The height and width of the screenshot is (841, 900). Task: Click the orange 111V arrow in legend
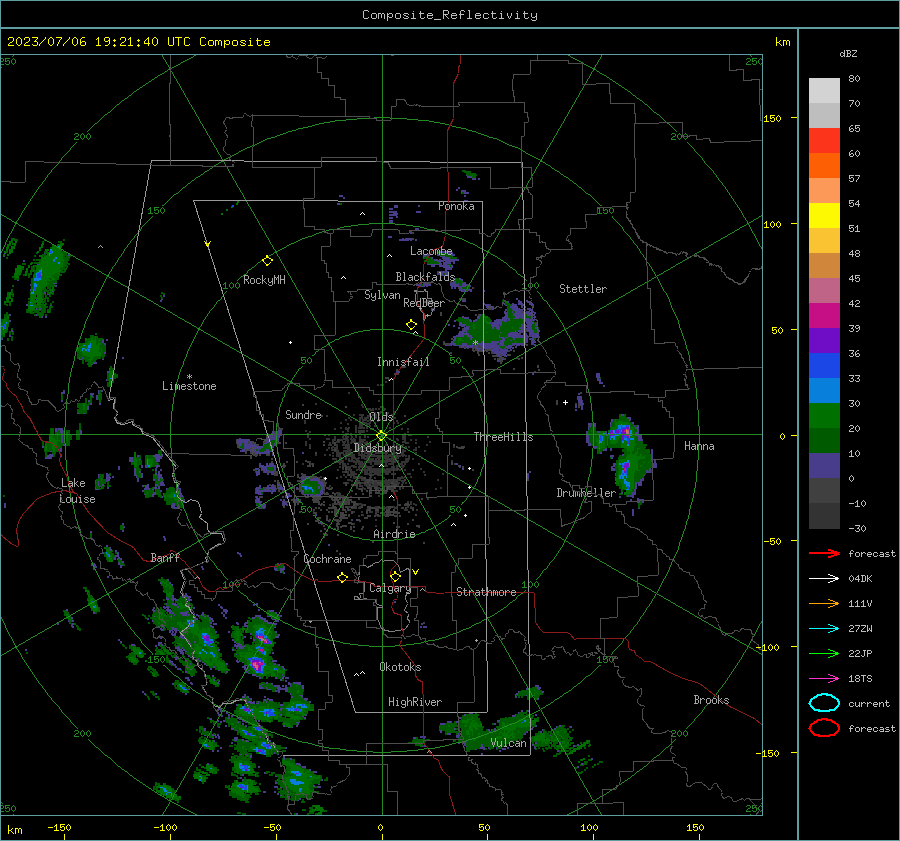(824, 603)
